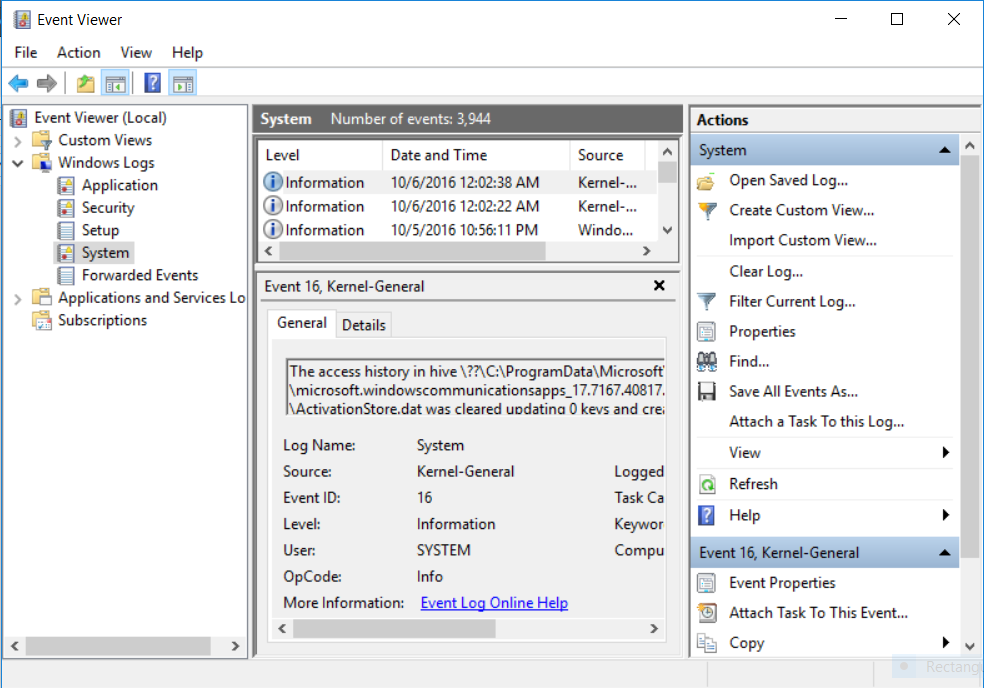Expand the Custom Views node
Viewport: 984px width, 688px height.
(x=18, y=141)
